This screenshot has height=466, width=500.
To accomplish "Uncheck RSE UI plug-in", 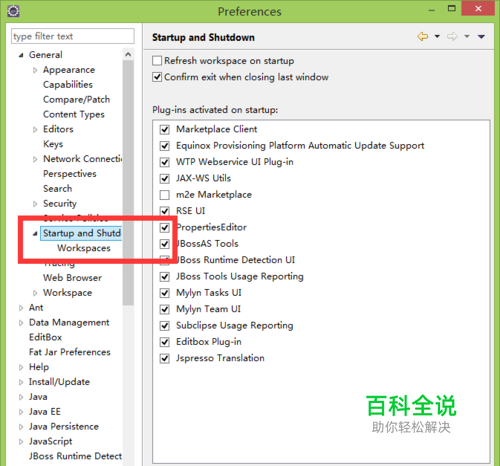I will [165, 211].
